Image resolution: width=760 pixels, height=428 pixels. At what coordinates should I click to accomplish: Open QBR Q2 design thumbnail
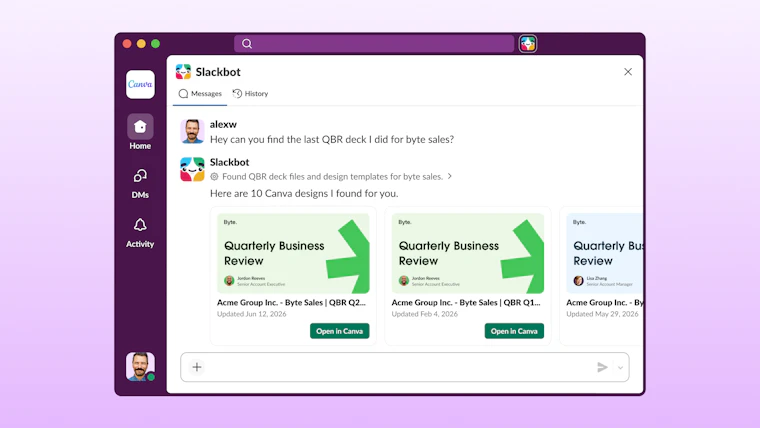pyautogui.click(x=293, y=253)
